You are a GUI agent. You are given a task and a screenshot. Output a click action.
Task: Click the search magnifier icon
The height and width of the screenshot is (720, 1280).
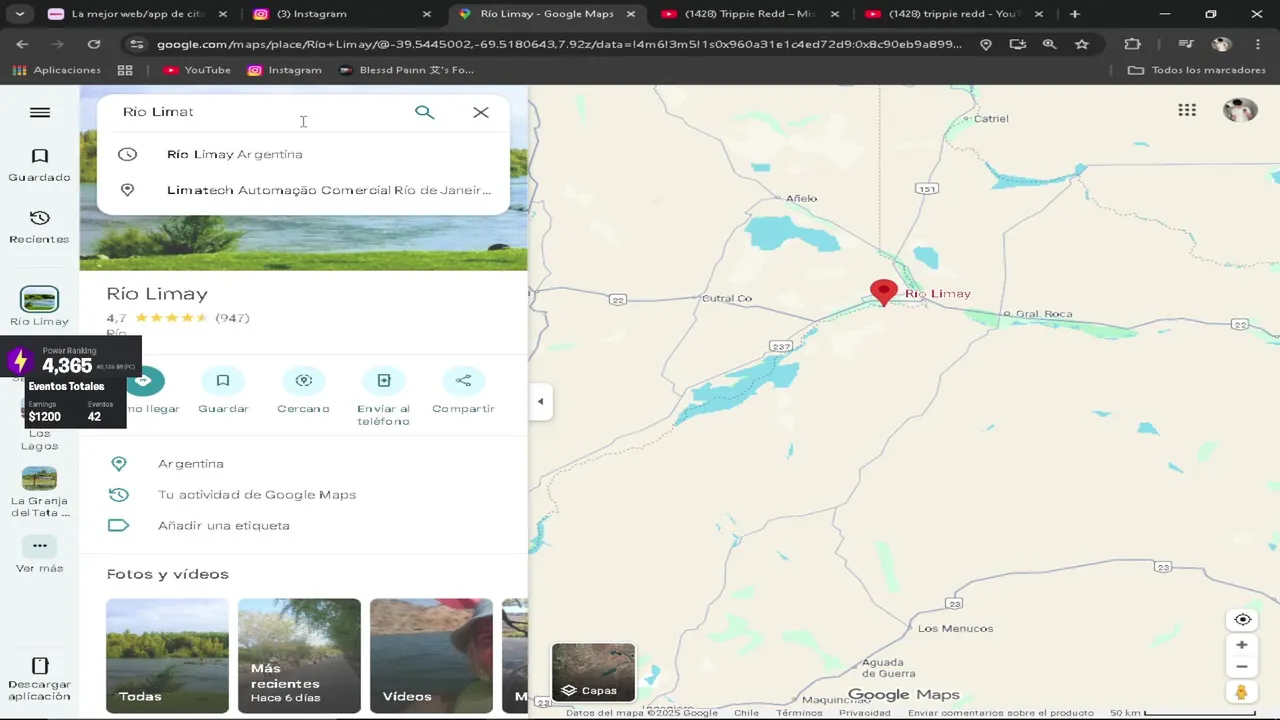coord(425,112)
